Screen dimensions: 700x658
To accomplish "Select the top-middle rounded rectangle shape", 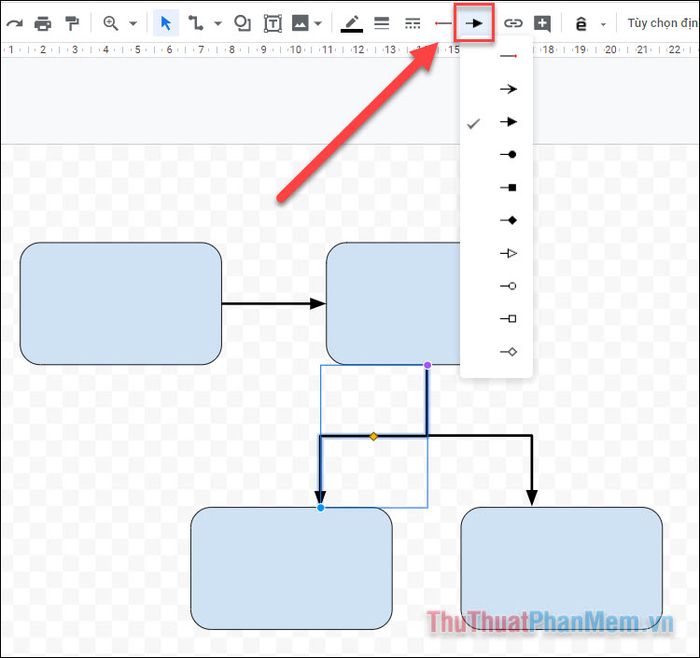I will [393, 304].
